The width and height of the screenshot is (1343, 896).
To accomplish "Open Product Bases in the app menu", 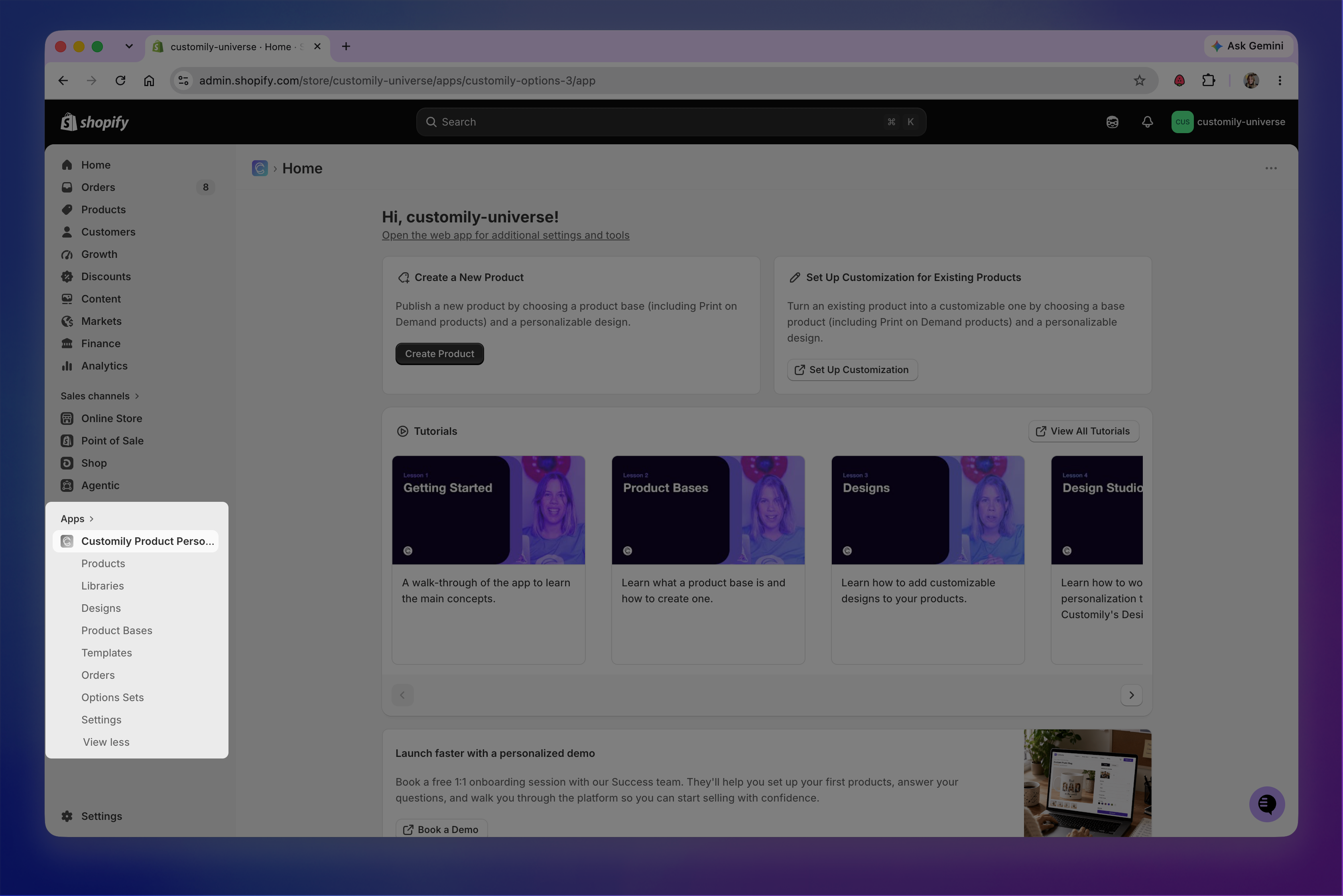I will point(116,630).
